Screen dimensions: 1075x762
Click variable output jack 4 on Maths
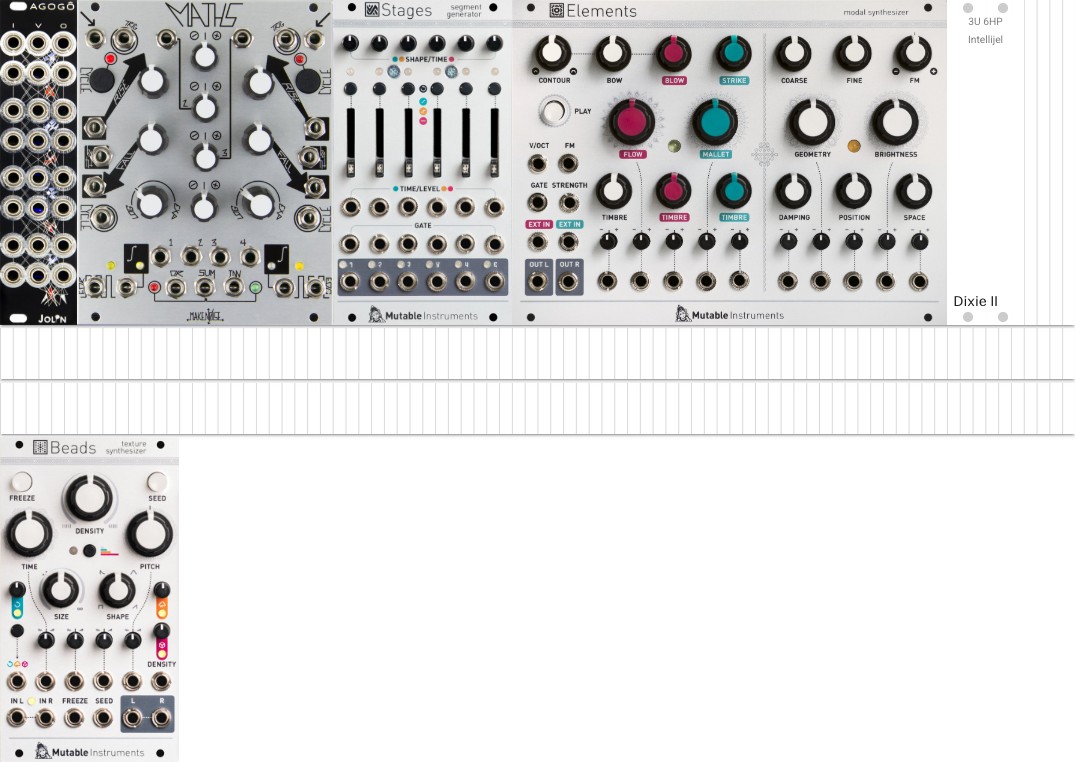pyautogui.click(x=249, y=257)
